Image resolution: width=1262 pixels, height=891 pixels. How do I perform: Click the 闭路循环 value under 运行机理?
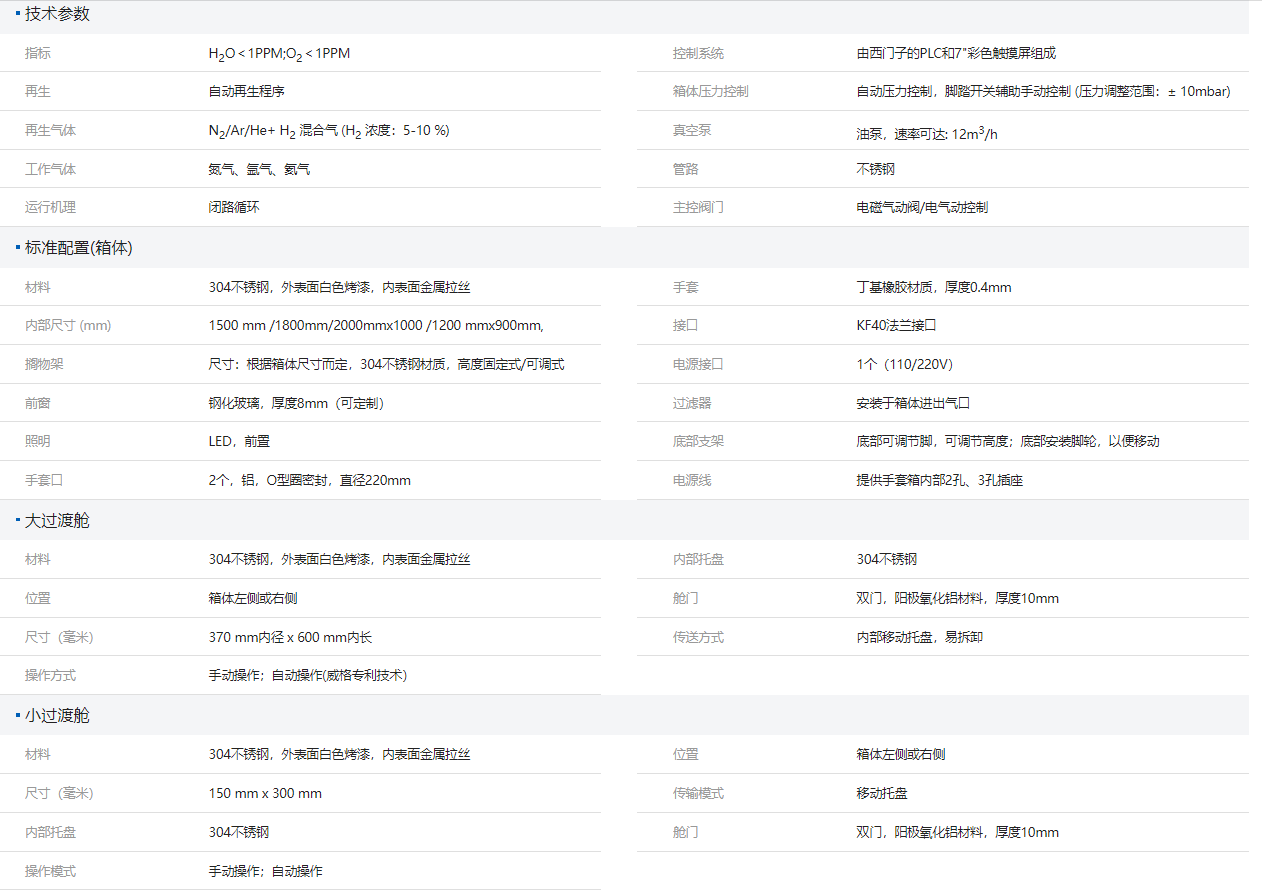tap(233, 207)
